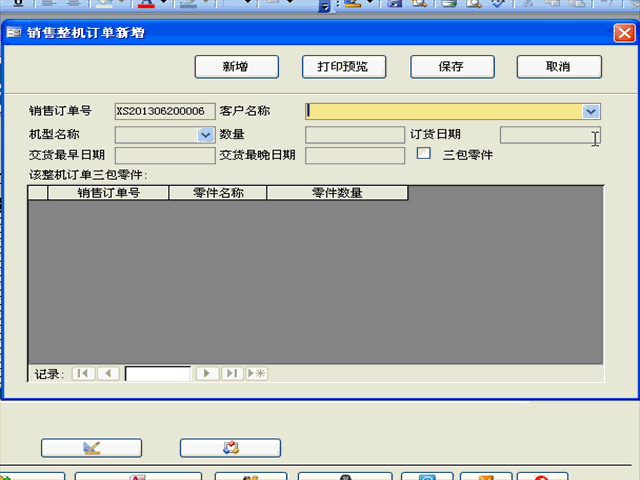
Task: Go to the next record
Action: pos(207,373)
